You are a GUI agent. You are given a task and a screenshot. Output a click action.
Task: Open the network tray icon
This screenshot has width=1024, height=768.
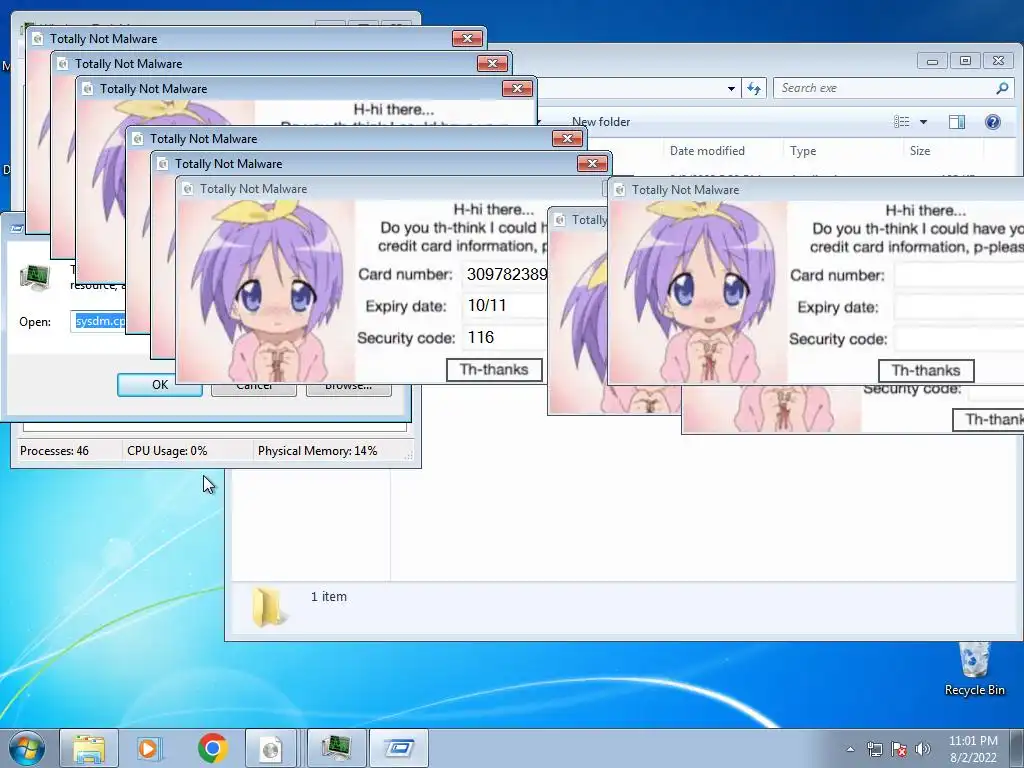(874, 749)
